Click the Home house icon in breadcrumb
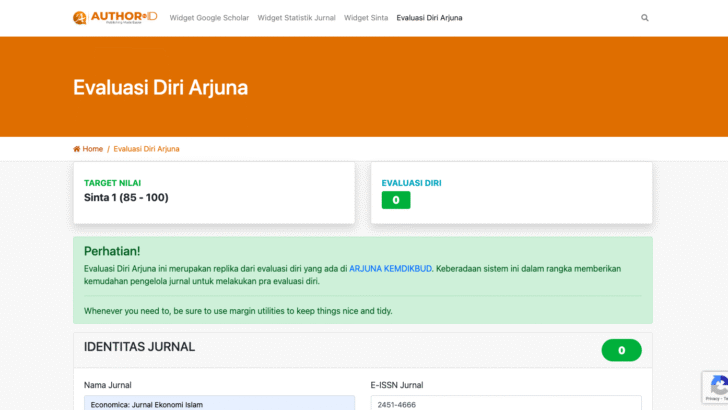Screen dimensions: 728x410 click(77, 149)
